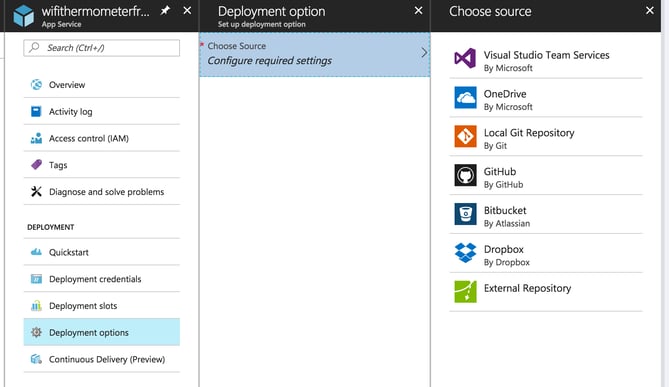Click the GitHub octocat icon

[x=465, y=175]
